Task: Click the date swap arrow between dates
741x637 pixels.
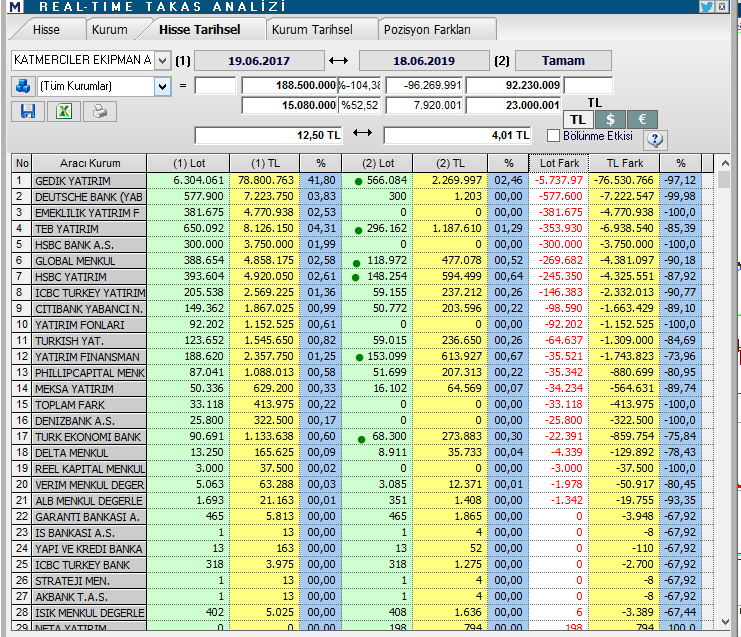Action: click(x=338, y=60)
